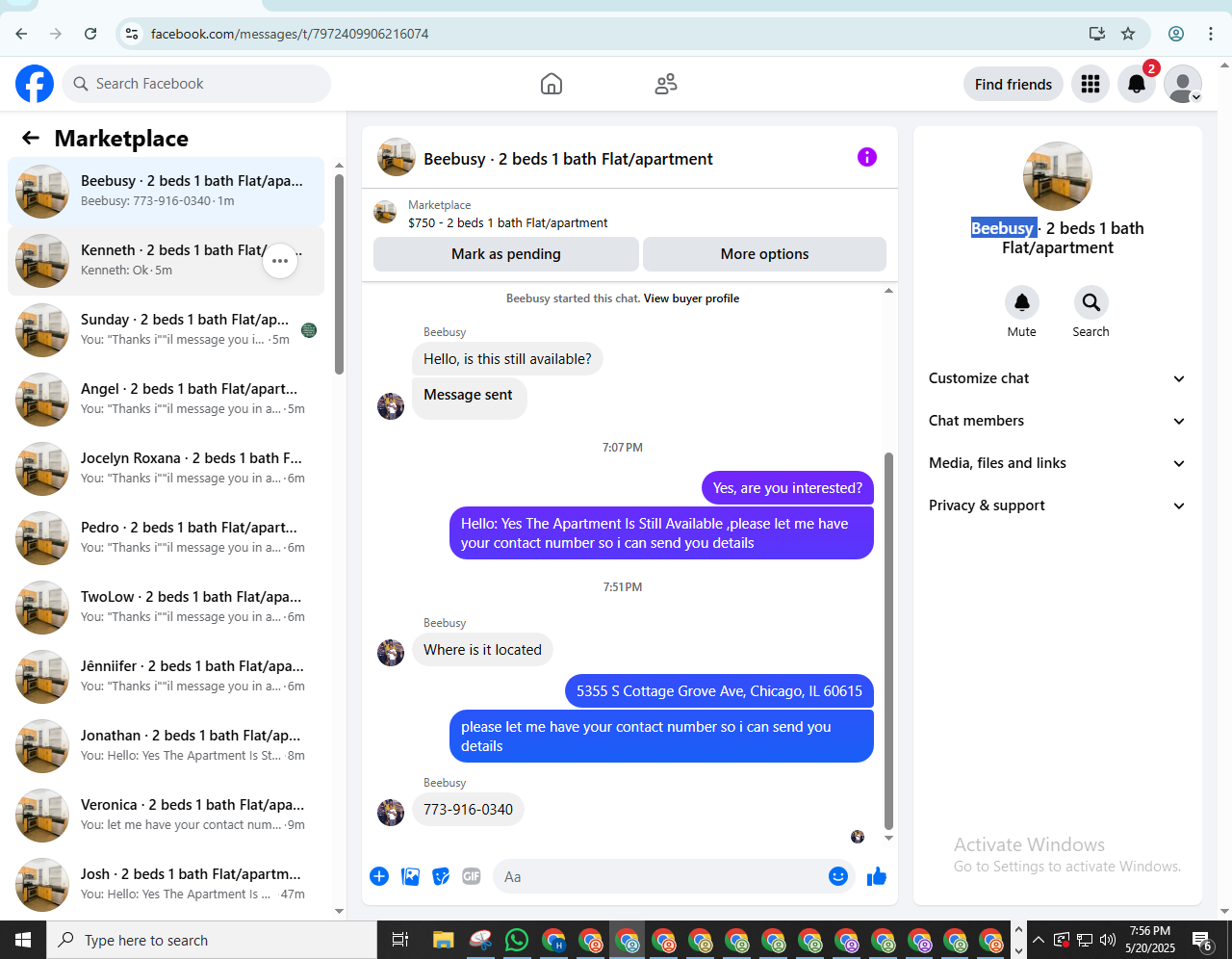1232x959 pixels.
Task: Open the install app icon in address bar
Action: pos(1097,34)
